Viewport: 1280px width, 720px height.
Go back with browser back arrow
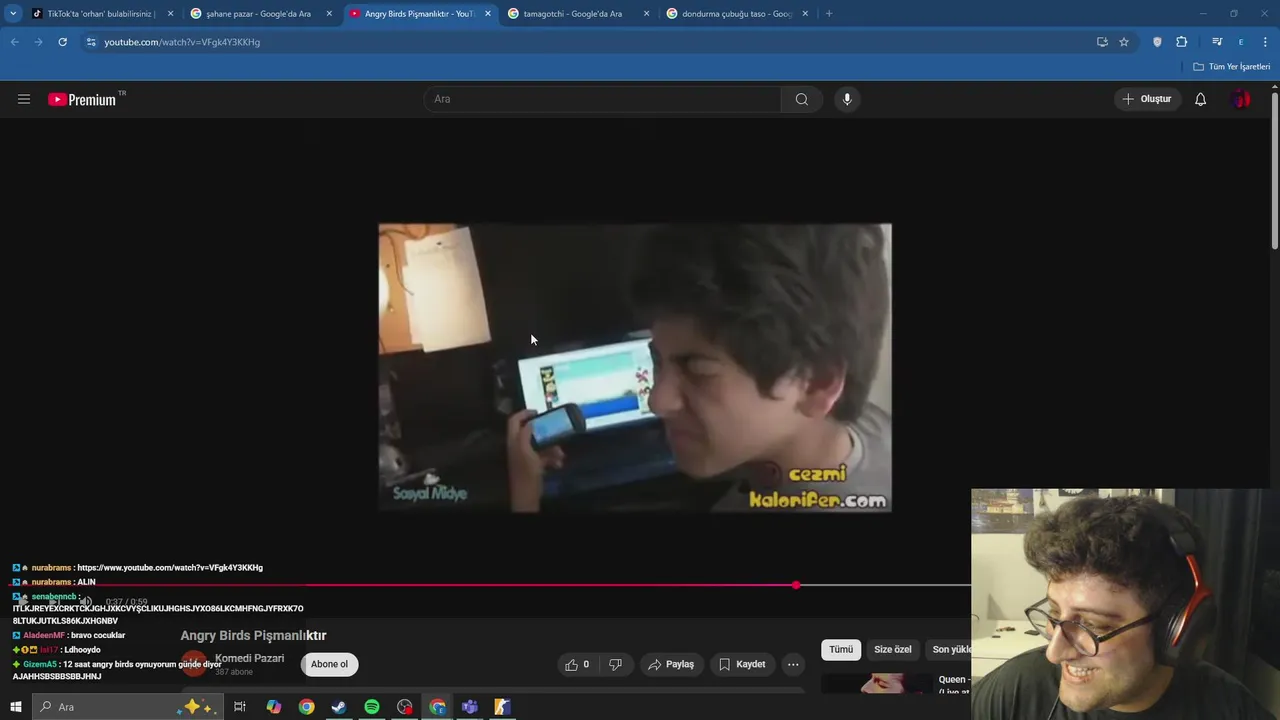coord(15,42)
